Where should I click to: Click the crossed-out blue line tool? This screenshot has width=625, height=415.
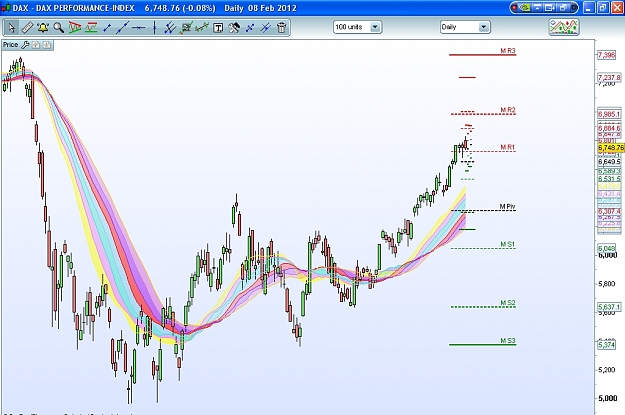pos(266,28)
